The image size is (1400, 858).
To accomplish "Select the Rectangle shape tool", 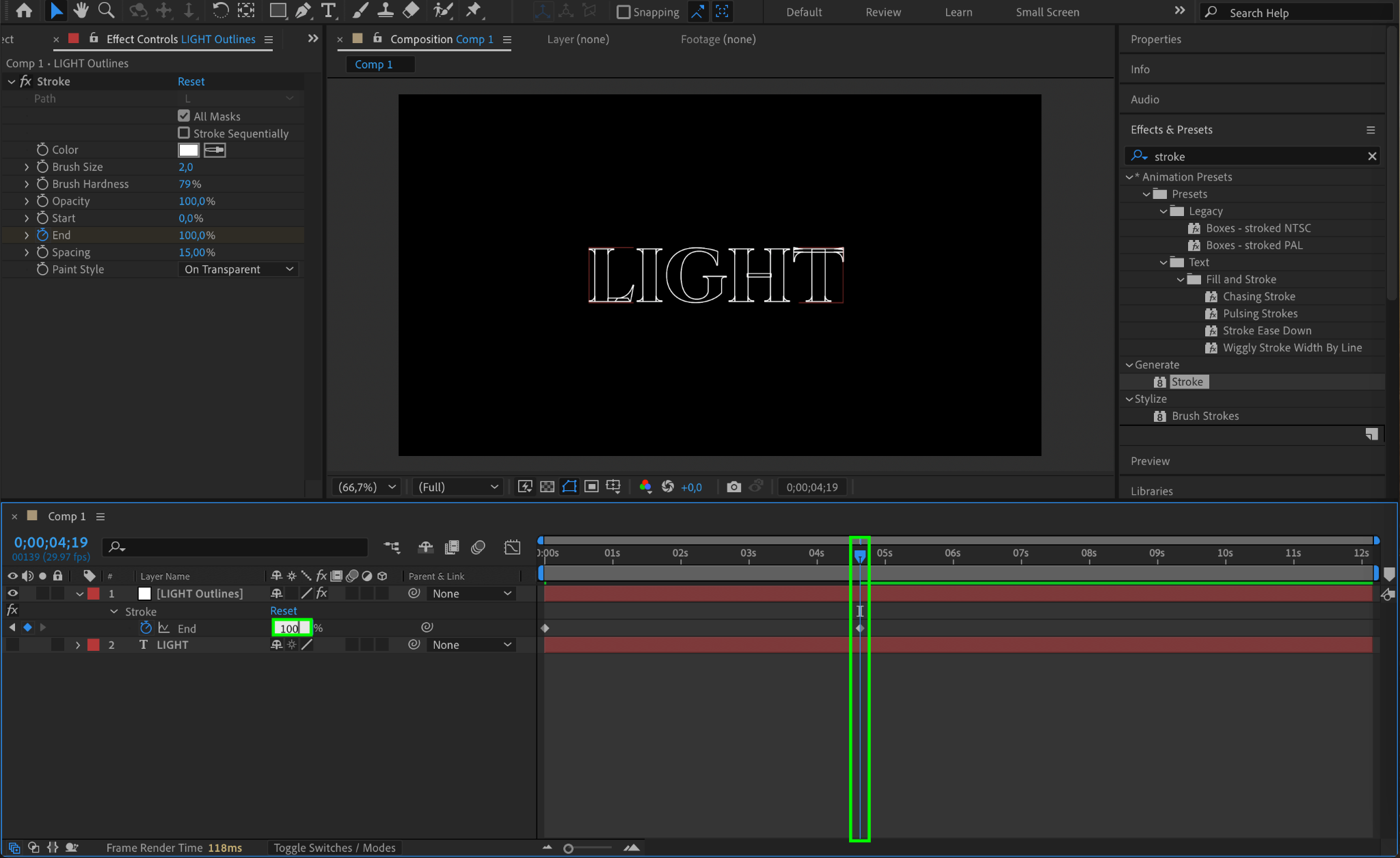I will pyautogui.click(x=278, y=10).
